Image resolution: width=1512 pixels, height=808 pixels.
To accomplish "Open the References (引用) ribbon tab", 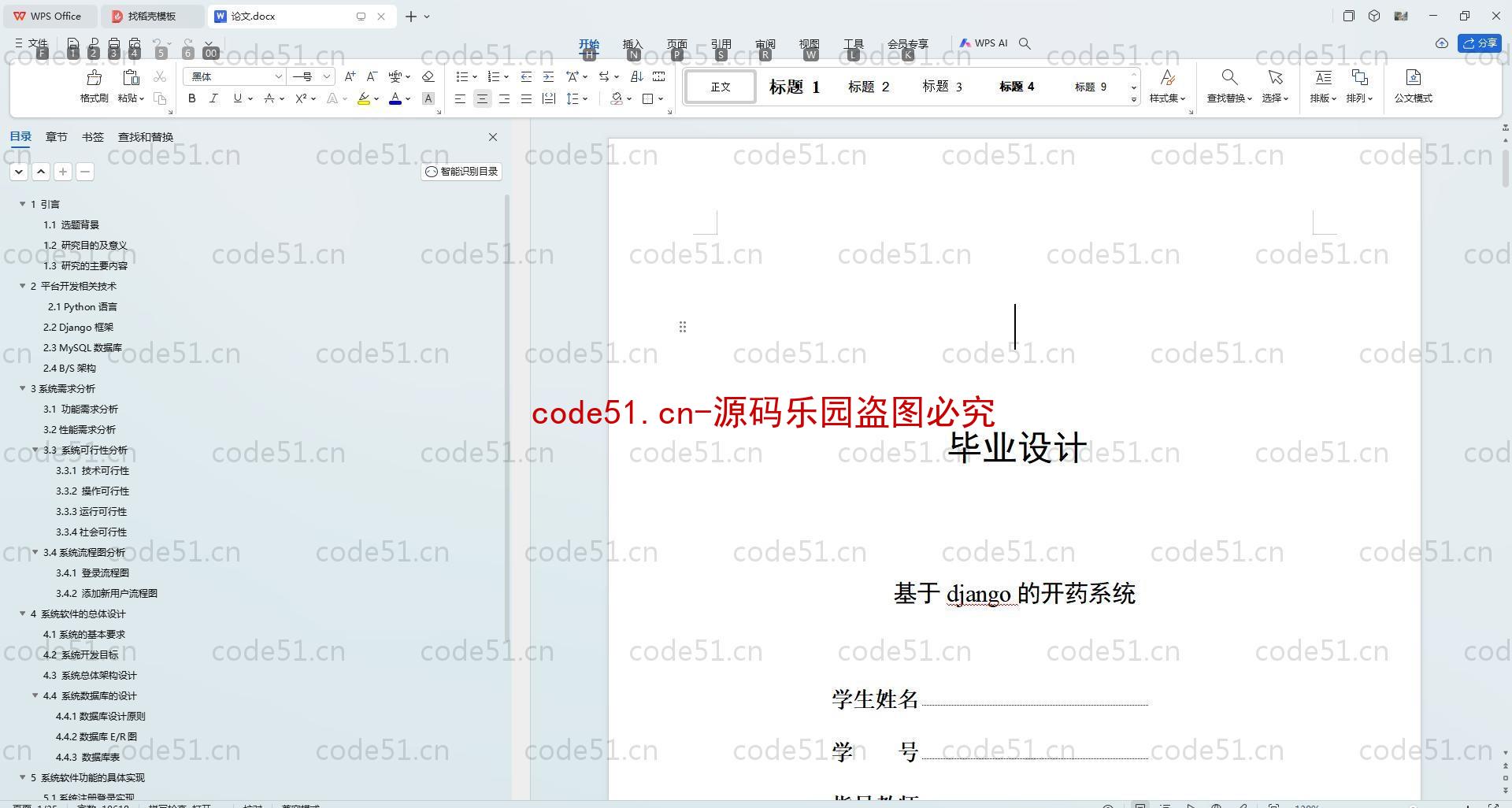I will (x=721, y=44).
